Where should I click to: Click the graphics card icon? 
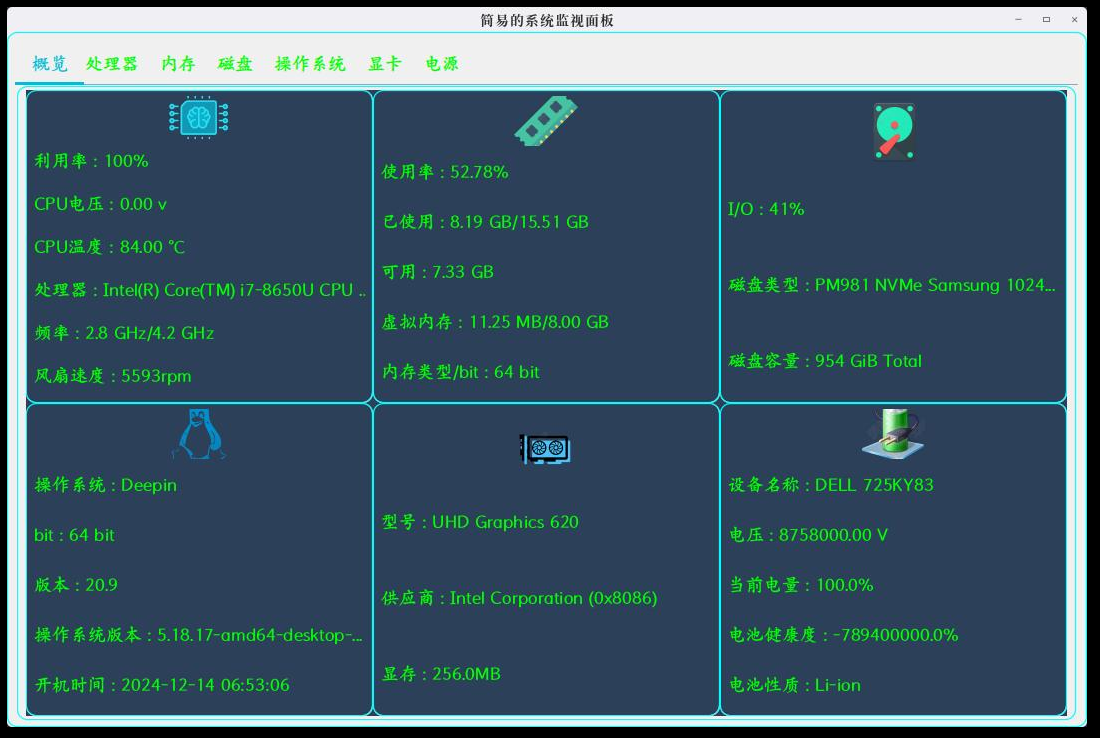coord(545,449)
